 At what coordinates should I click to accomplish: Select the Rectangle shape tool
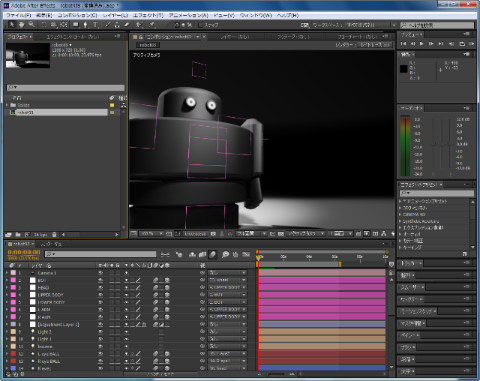76,25
